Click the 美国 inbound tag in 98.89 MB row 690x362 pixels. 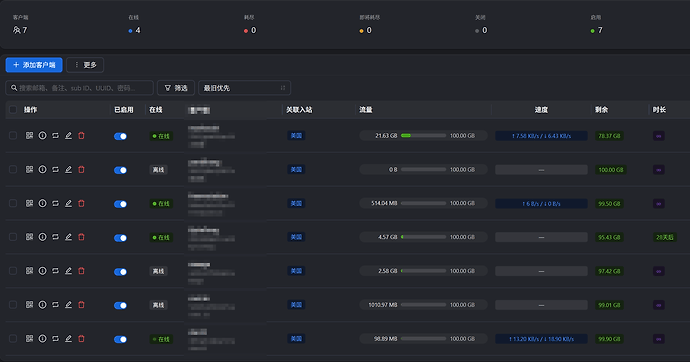[x=296, y=339]
